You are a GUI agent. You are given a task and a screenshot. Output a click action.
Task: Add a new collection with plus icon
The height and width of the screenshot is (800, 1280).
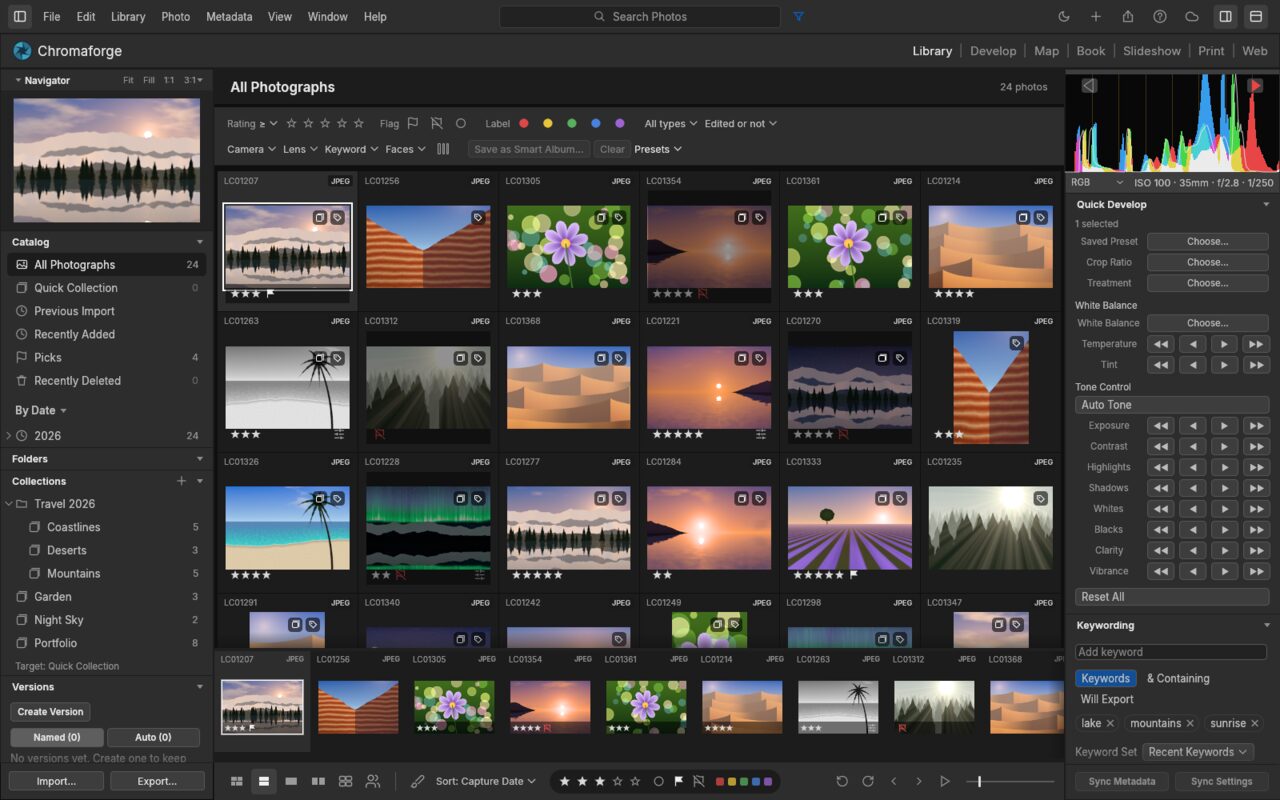pos(181,481)
